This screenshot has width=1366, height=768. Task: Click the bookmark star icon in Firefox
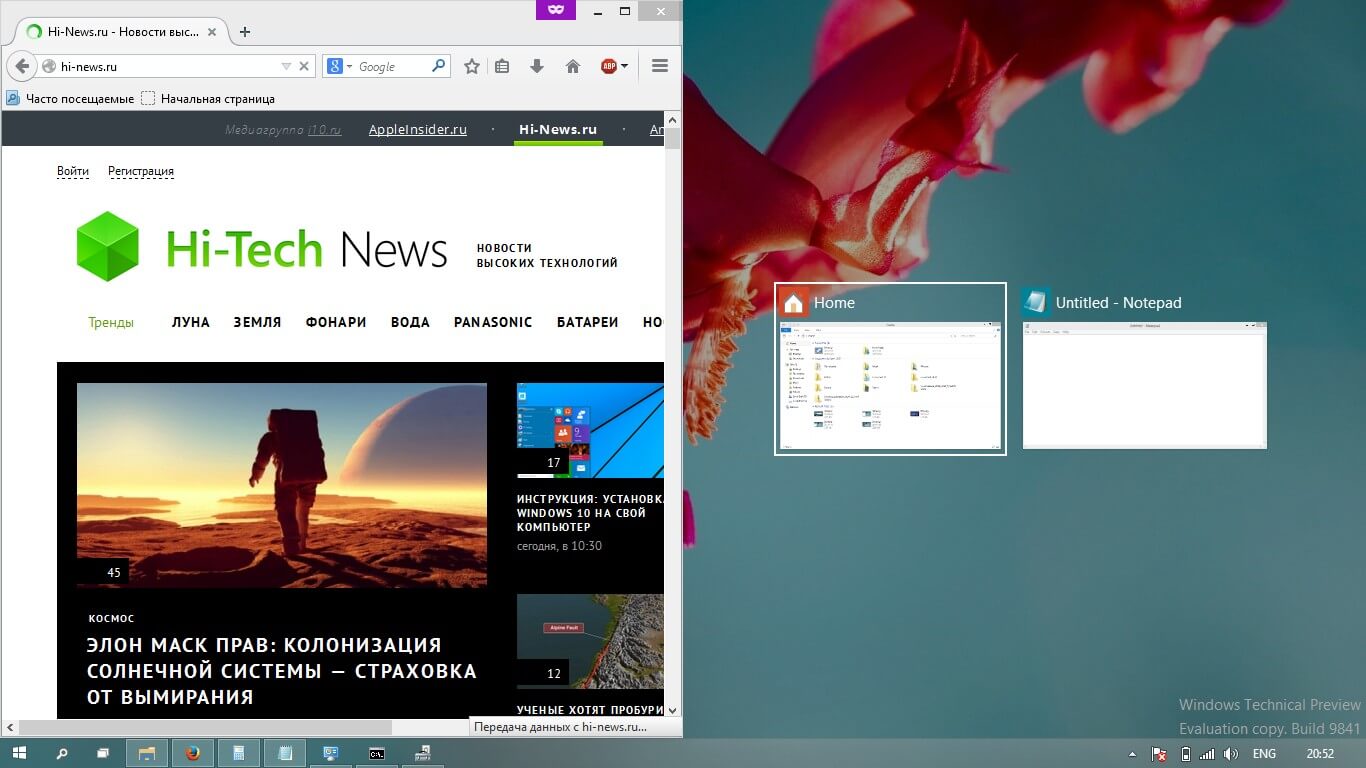[472, 67]
